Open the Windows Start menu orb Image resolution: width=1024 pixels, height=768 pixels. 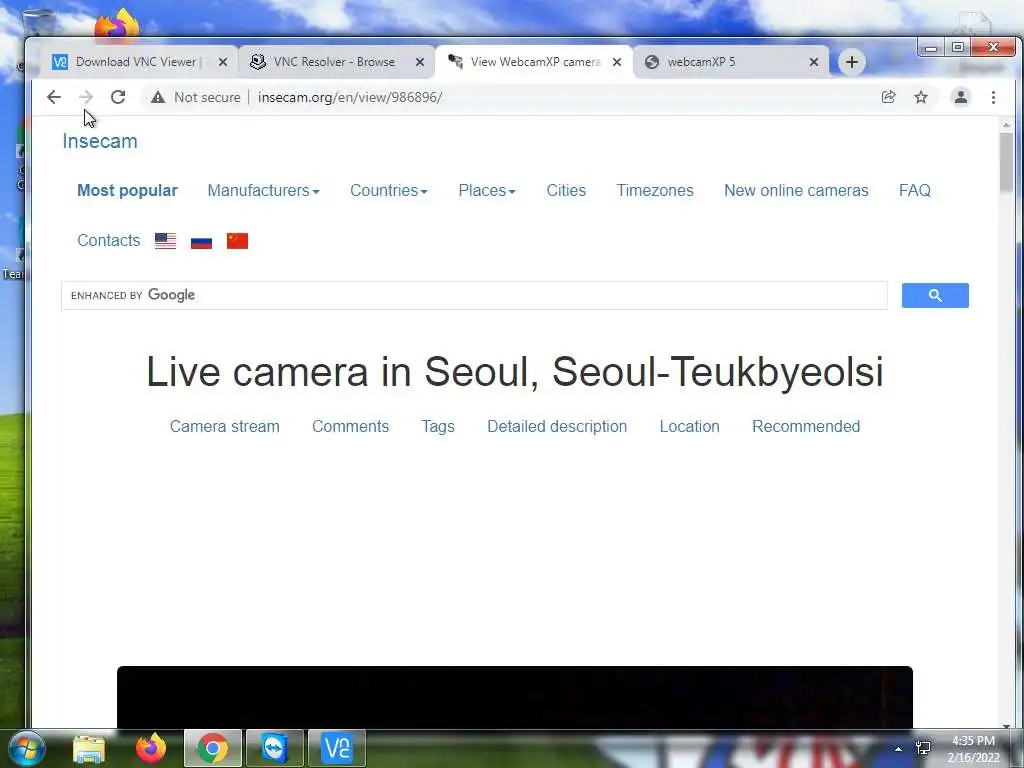(x=26, y=748)
